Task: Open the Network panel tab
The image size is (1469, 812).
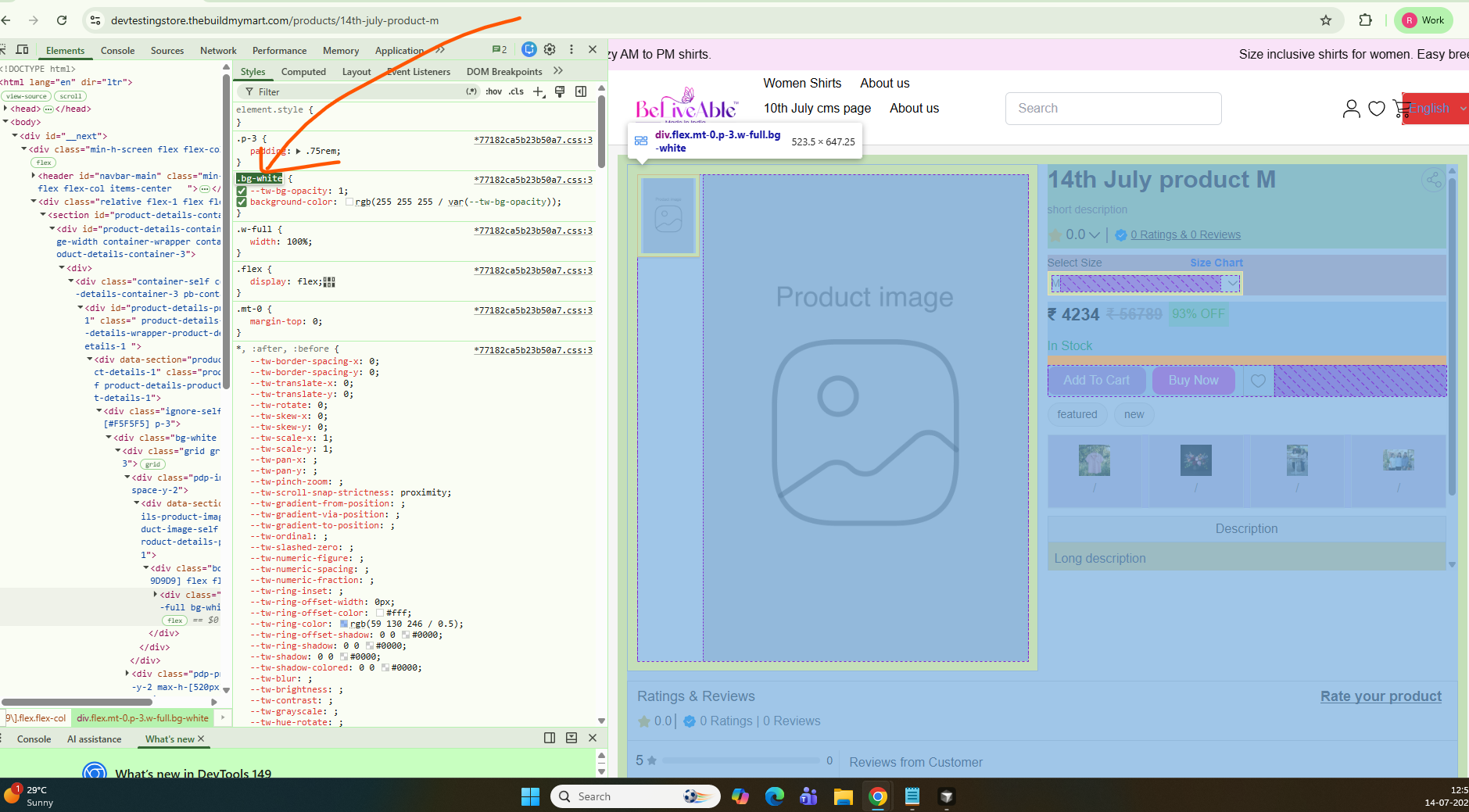Action: tap(218, 50)
